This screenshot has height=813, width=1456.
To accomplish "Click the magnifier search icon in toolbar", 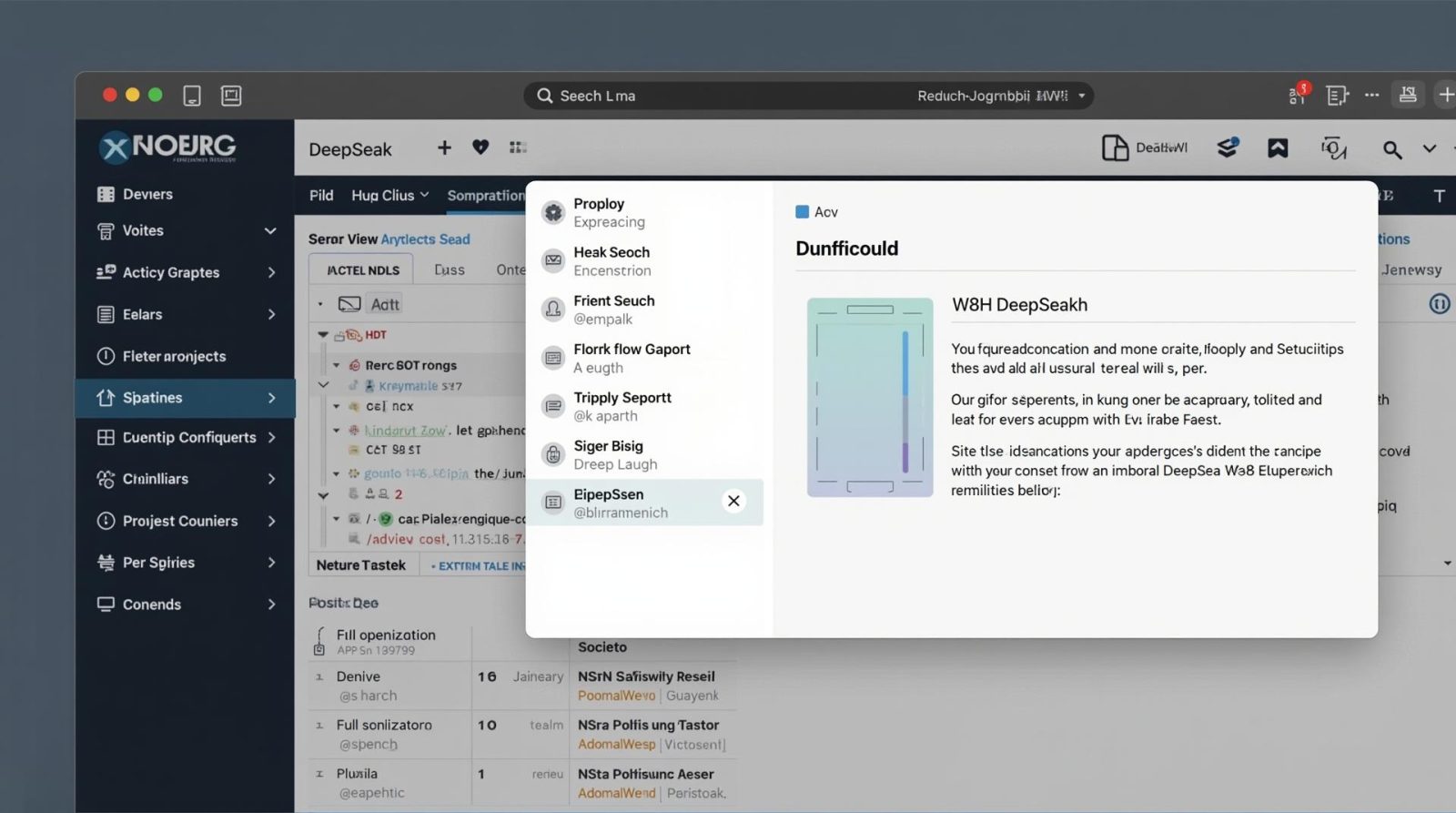I will click(x=1391, y=149).
